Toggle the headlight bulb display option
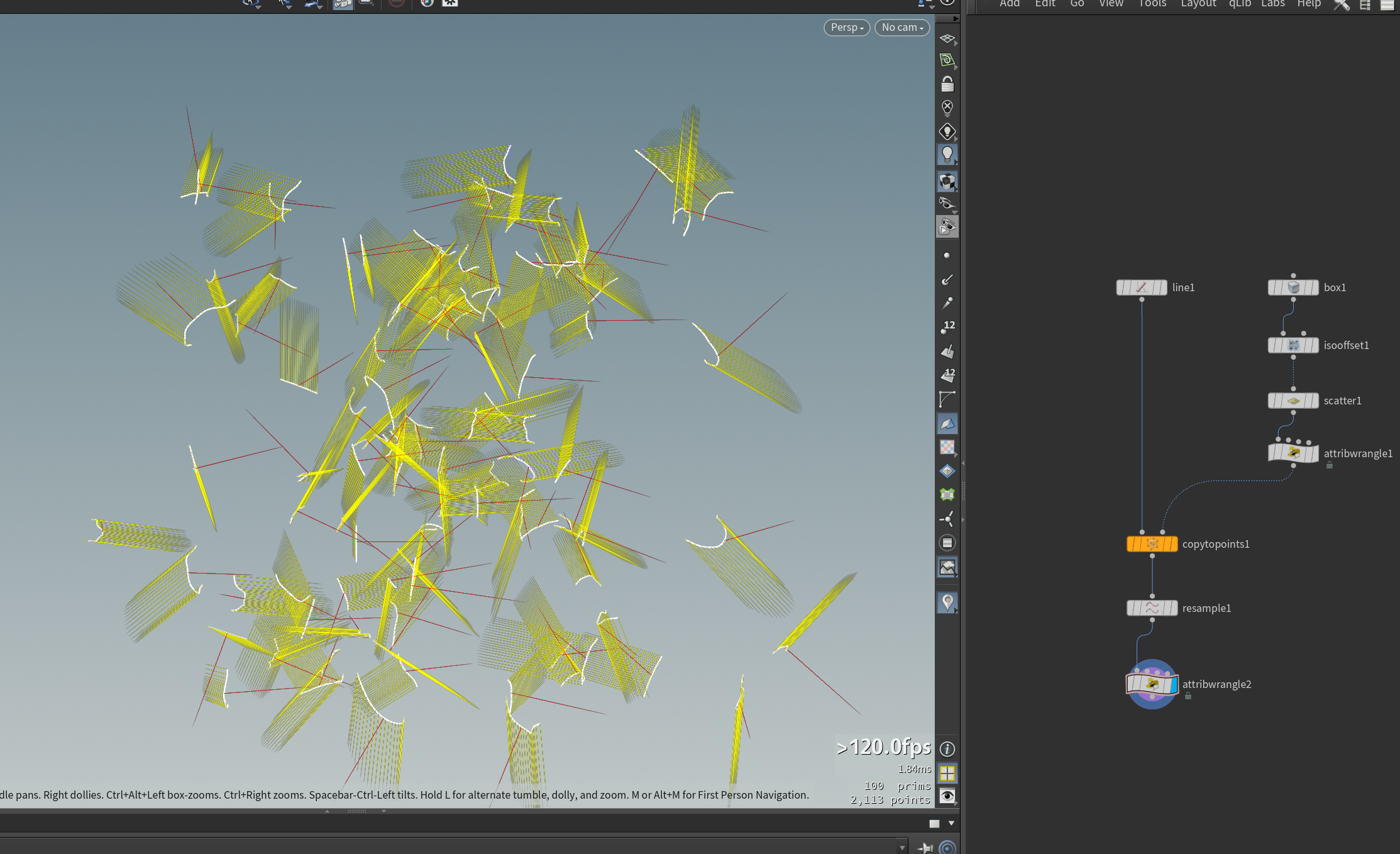Viewport: 1400px width, 854px height. tap(947, 155)
